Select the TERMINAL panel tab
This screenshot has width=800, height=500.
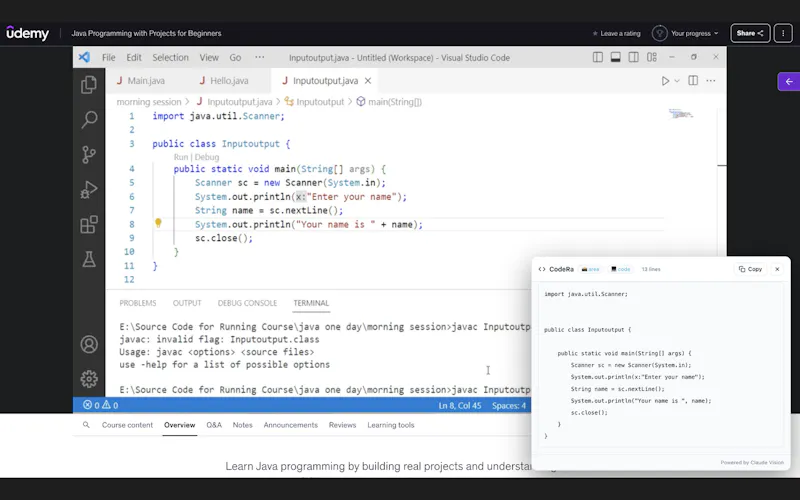click(x=311, y=303)
